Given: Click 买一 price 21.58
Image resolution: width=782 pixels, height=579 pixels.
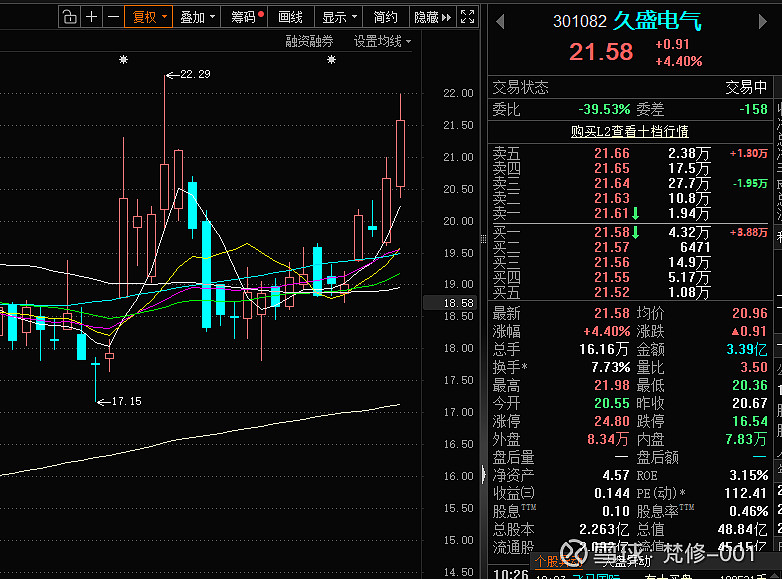Looking at the screenshot, I should point(612,232).
